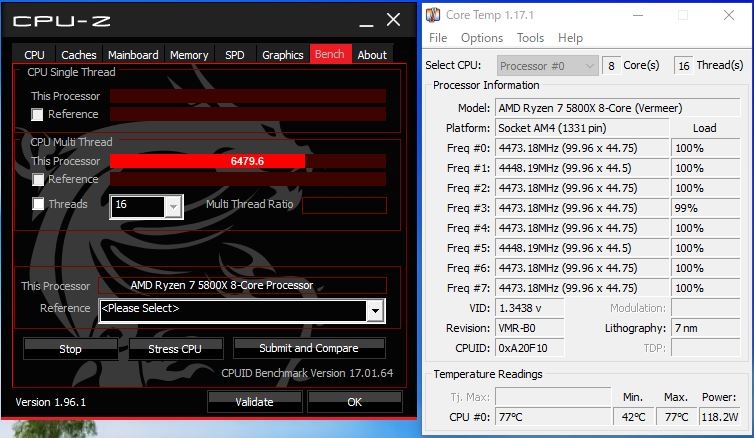Open the Select CPU Processor #0 dropdown
The image size is (754, 438).
(548, 65)
